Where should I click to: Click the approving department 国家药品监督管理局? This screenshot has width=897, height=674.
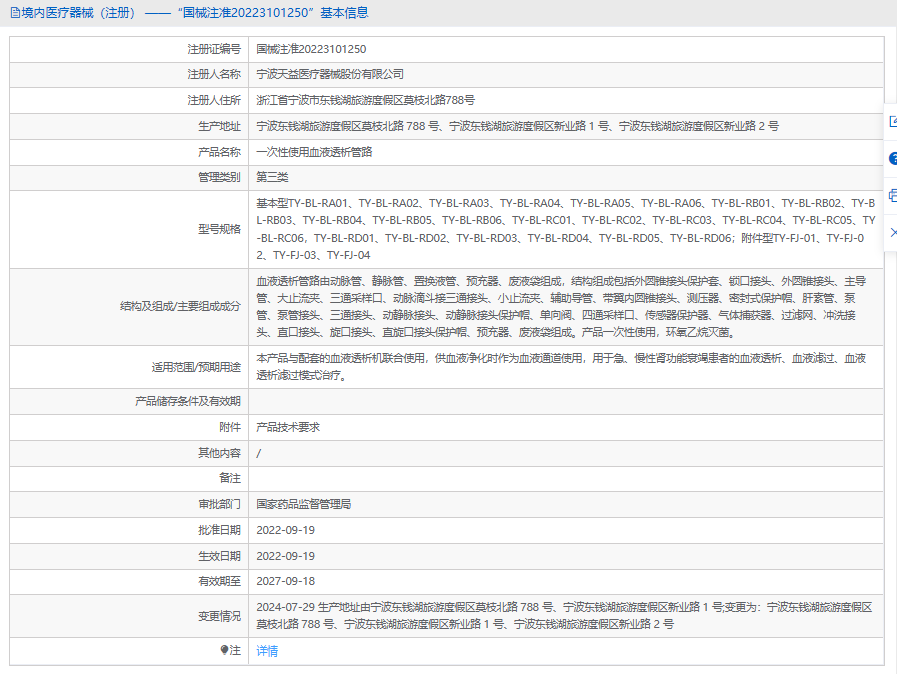(303, 504)
